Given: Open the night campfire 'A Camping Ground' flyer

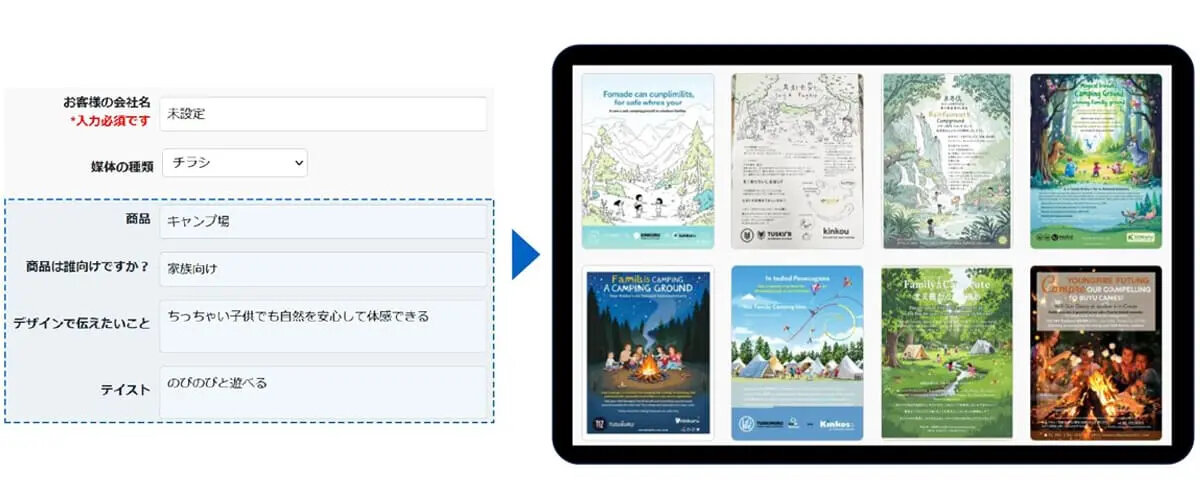Looking at the screenshot, I should 648,352.
